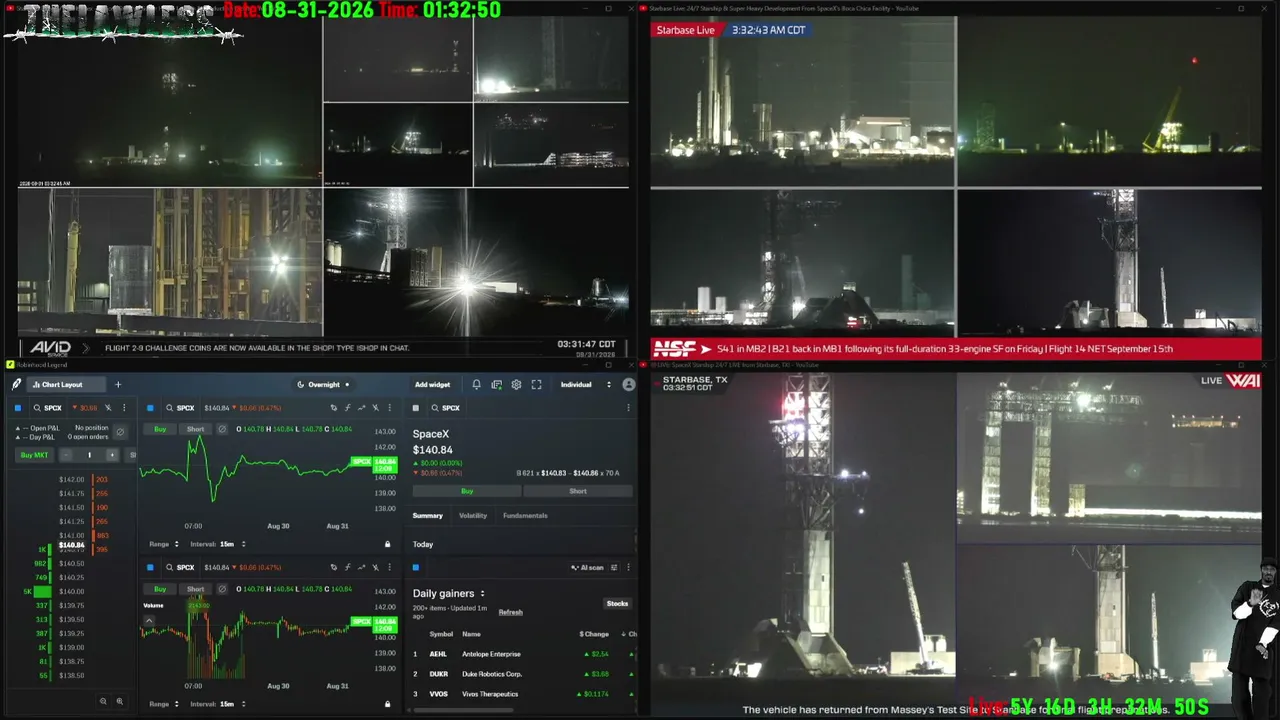Viewport: 1280px width, 720px height.
Task: Click the SPCX symbol search in quote widget
Action: tap(446, 408)
